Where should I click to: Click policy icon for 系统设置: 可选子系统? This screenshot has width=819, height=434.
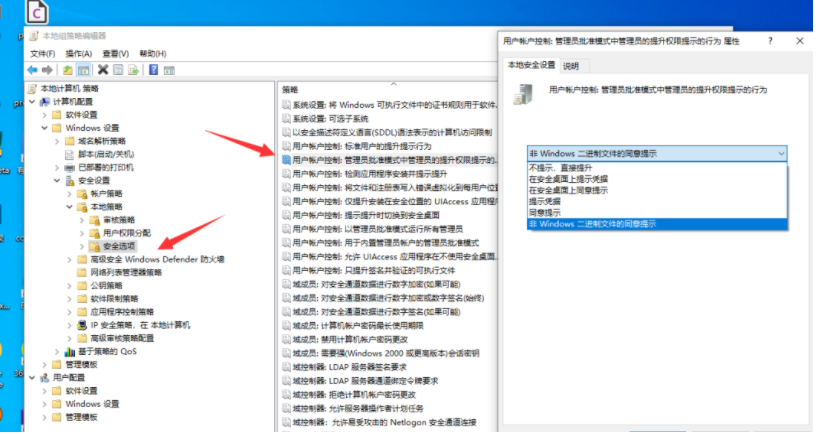(x=286, y=119)
